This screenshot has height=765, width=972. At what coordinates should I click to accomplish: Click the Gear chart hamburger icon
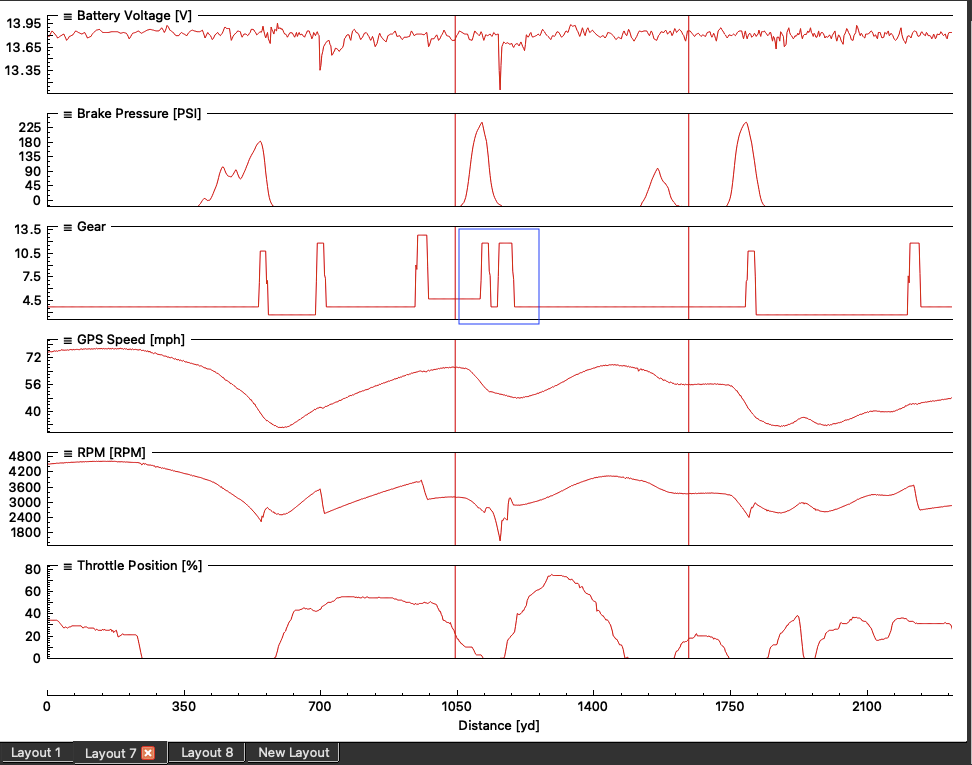pyautogui.click(x=67, y=227)
